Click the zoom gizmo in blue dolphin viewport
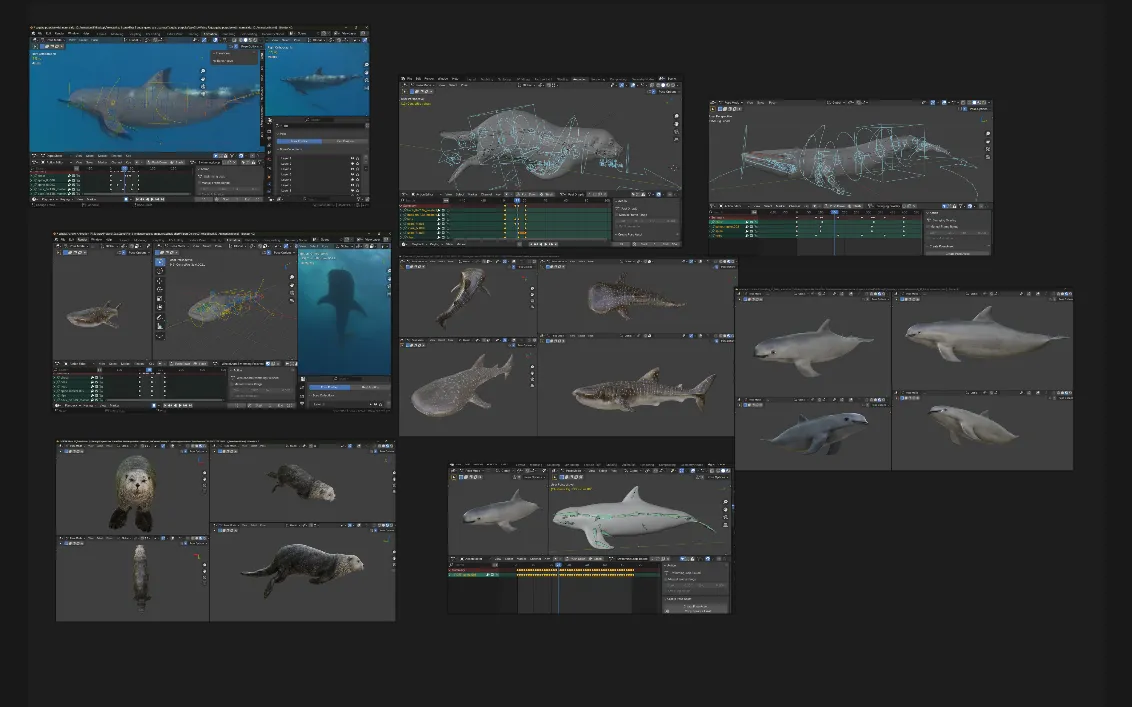This screenshot has height=707, width=1132. tap(203, 70)
